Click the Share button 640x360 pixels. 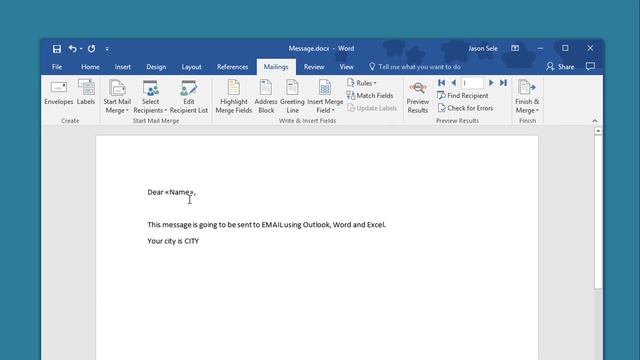560,67
